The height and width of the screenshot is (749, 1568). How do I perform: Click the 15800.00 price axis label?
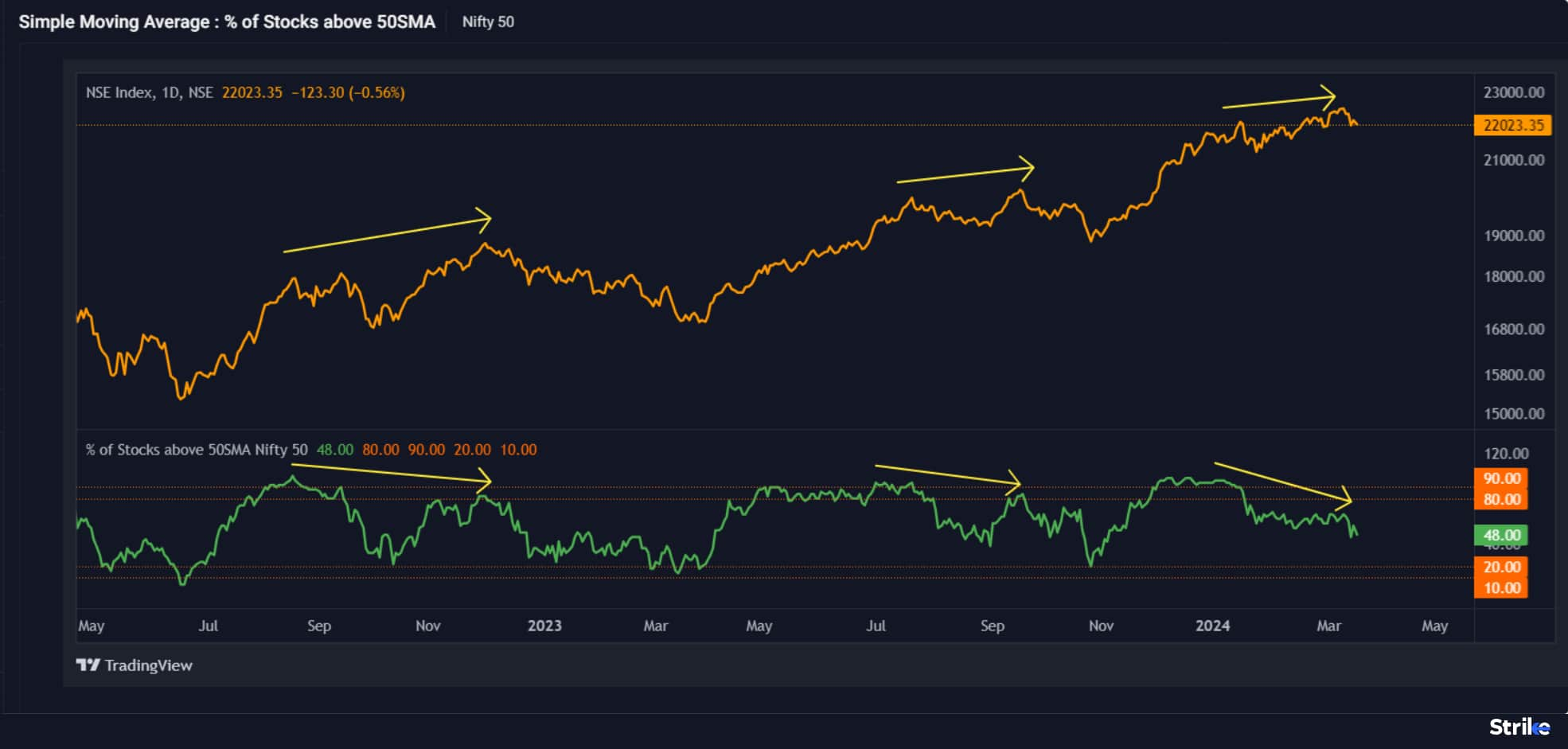coord(1513,375)
